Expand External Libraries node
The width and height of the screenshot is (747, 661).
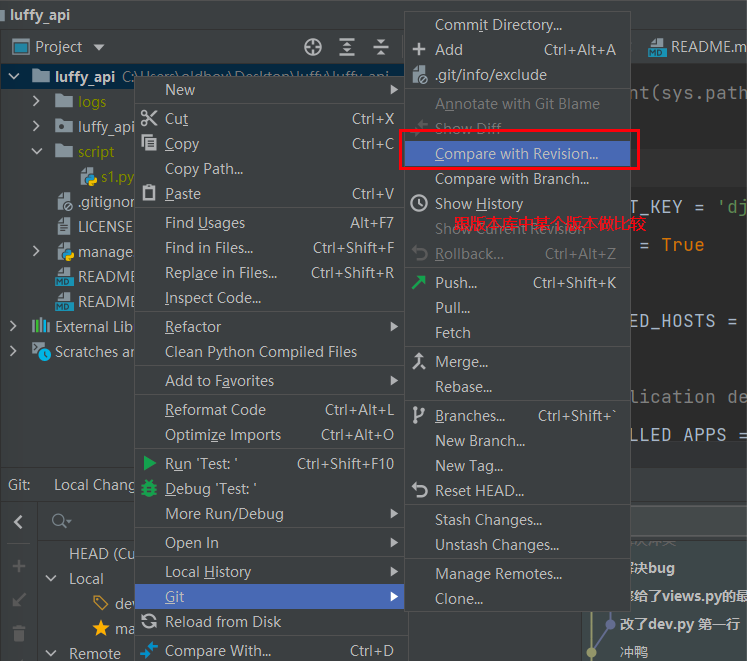13,326
